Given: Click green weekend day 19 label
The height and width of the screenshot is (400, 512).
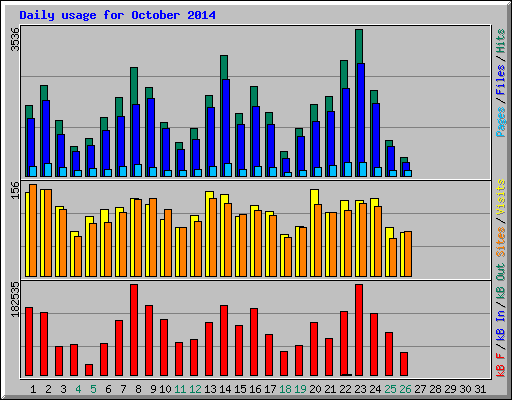Looking at the screenshot, I should [300, 389].
